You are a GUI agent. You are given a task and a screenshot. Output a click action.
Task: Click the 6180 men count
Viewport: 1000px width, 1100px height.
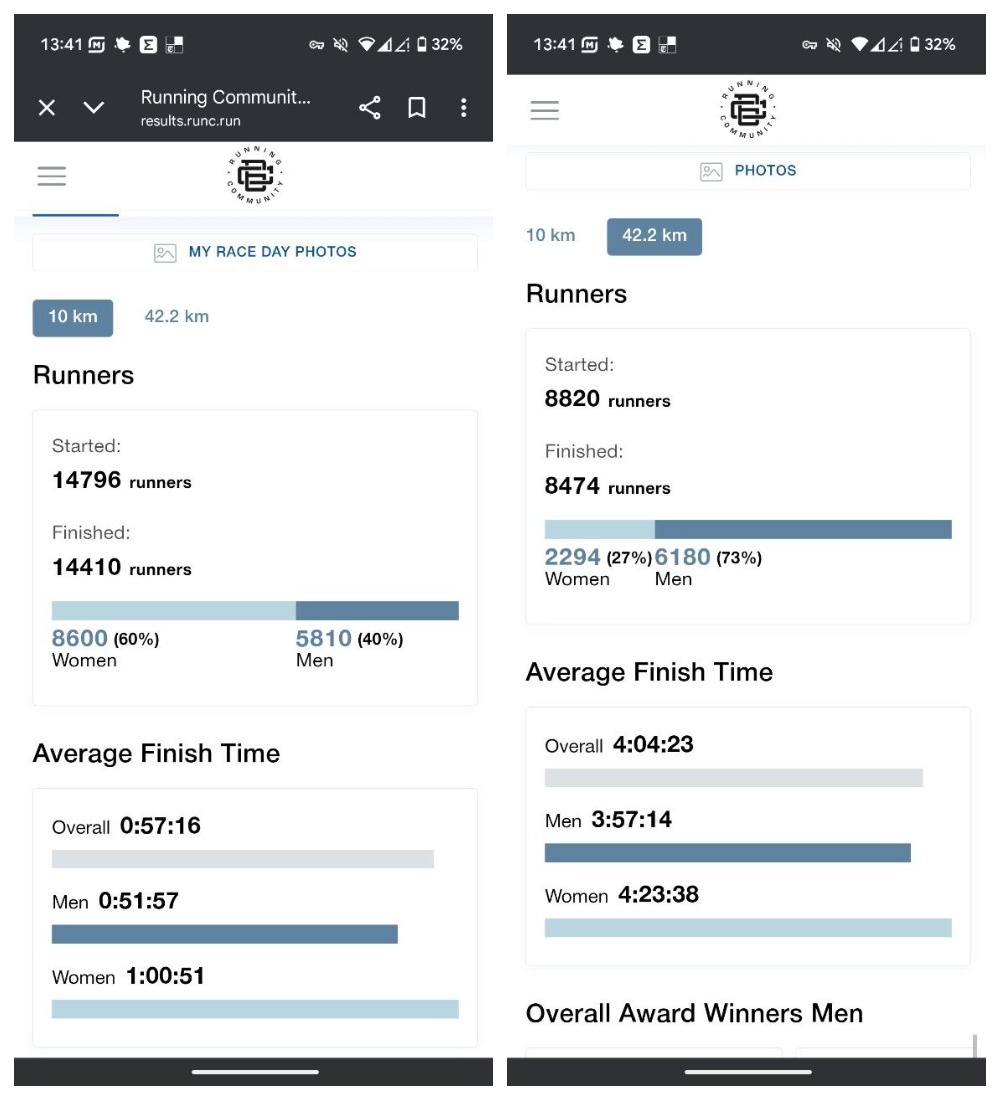click(683, 557)
